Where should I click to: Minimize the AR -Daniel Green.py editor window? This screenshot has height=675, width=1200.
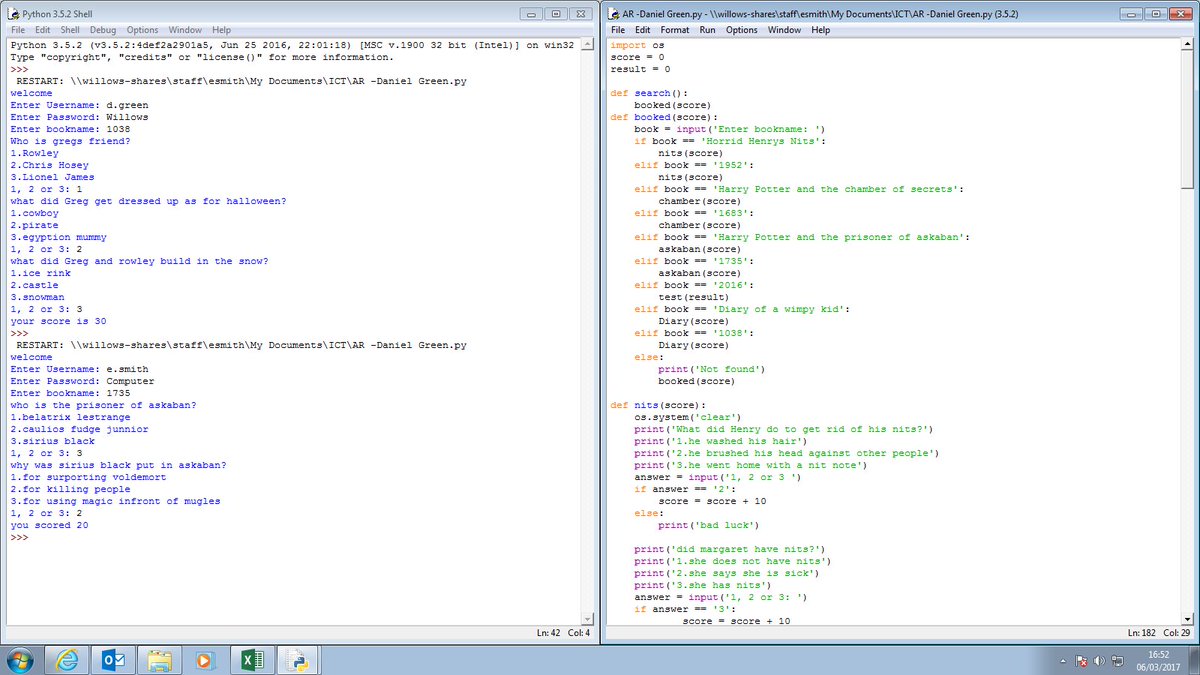pos(1133,14)
